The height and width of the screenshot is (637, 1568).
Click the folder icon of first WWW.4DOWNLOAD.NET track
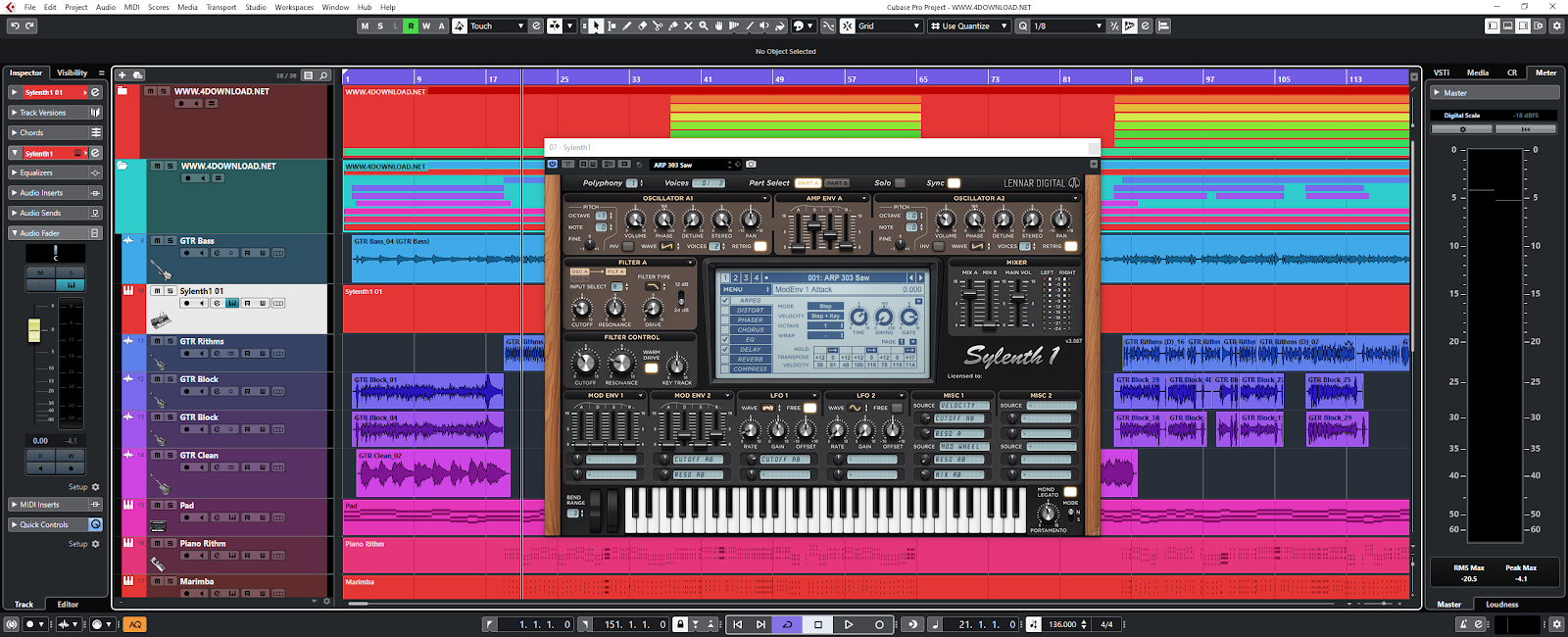coord(122,91)
